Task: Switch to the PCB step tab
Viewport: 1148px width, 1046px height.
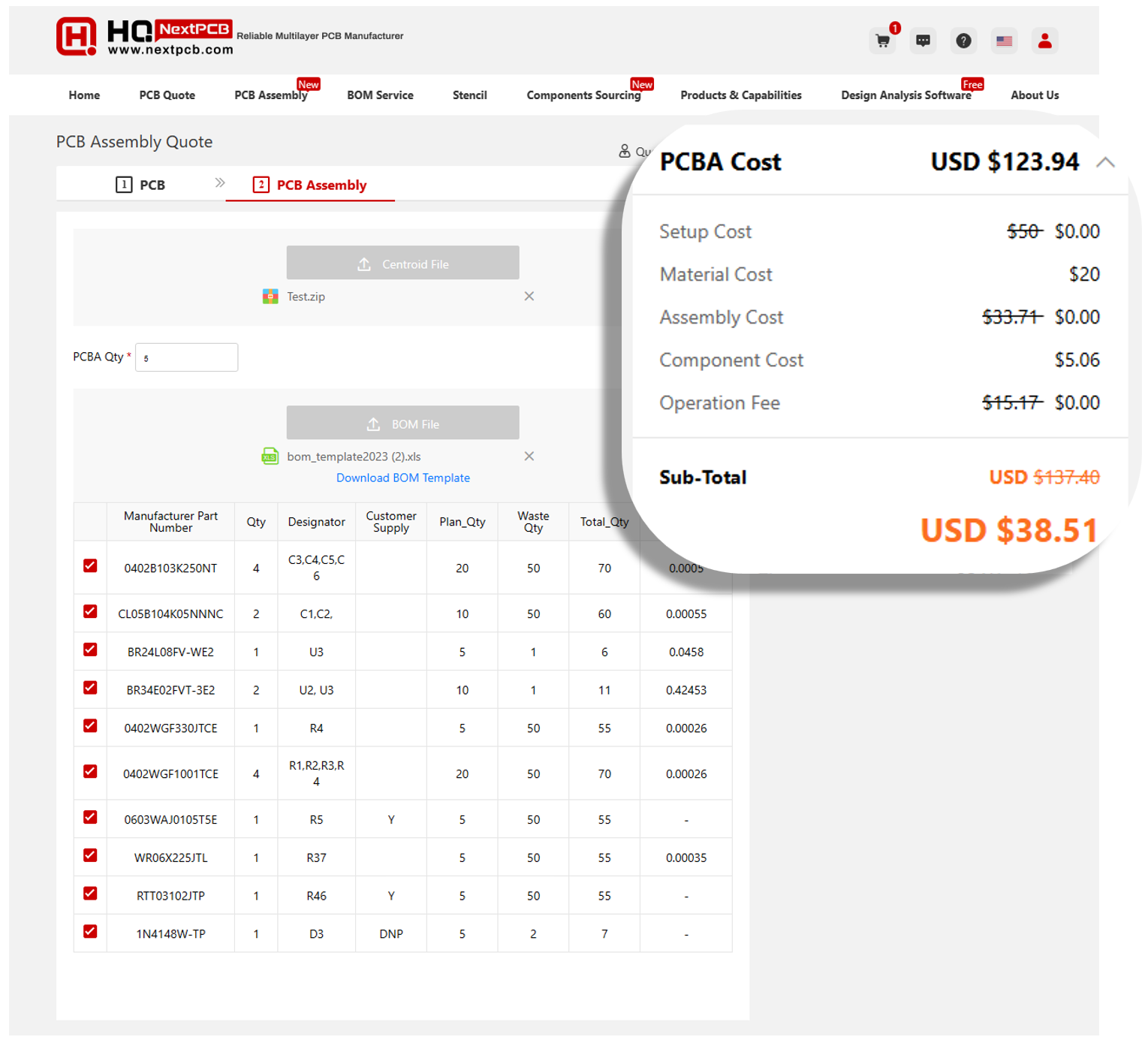Action: (x=141, y=185)
